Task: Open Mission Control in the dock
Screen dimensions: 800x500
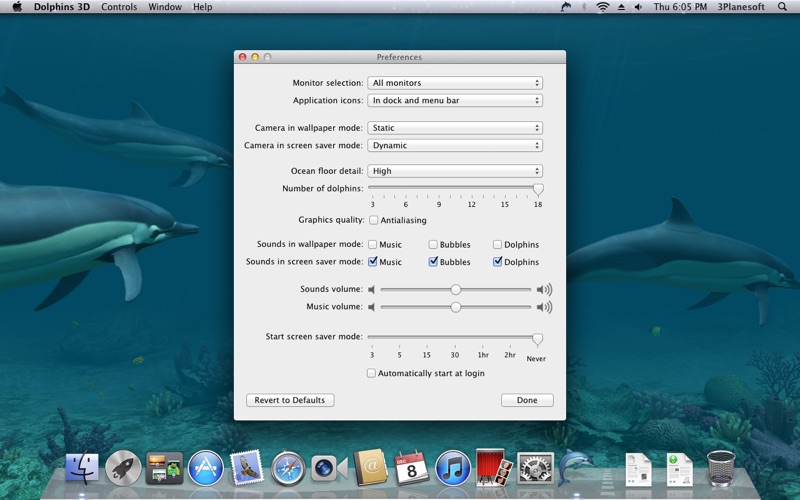Action: tap(164, 468)
